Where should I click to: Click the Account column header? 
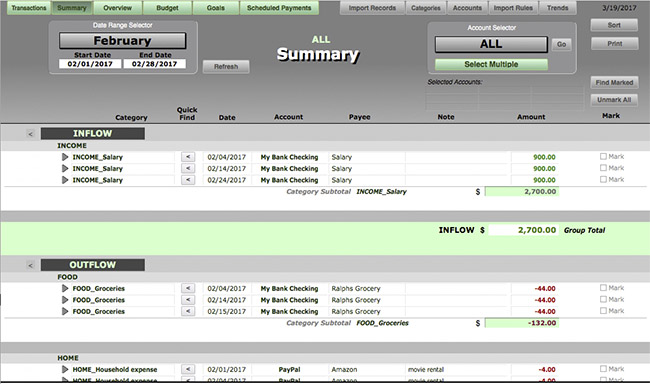[289, 117]
